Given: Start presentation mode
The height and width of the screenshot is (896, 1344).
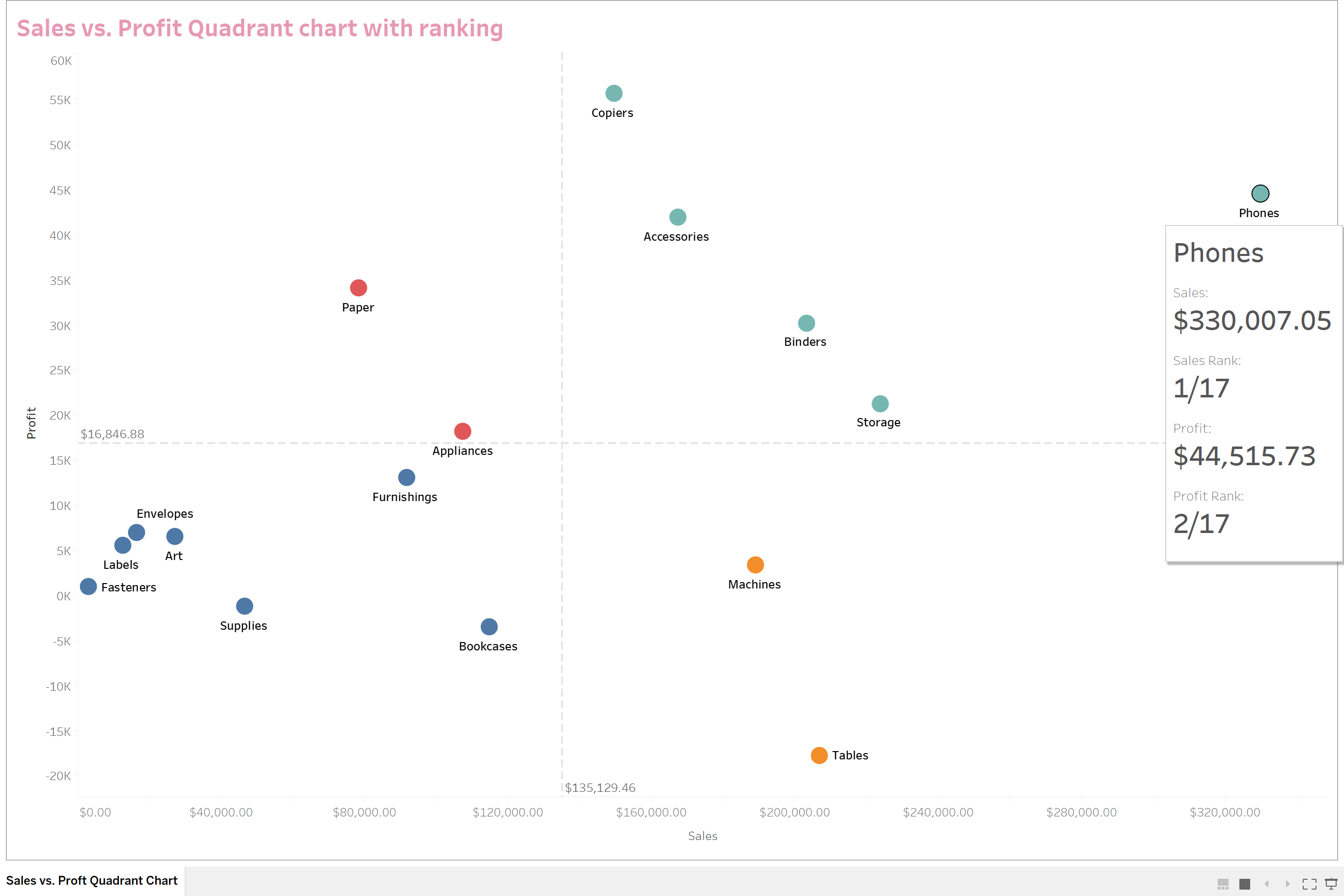Looking at the screenshot, I should click(x=1331, y=884).
